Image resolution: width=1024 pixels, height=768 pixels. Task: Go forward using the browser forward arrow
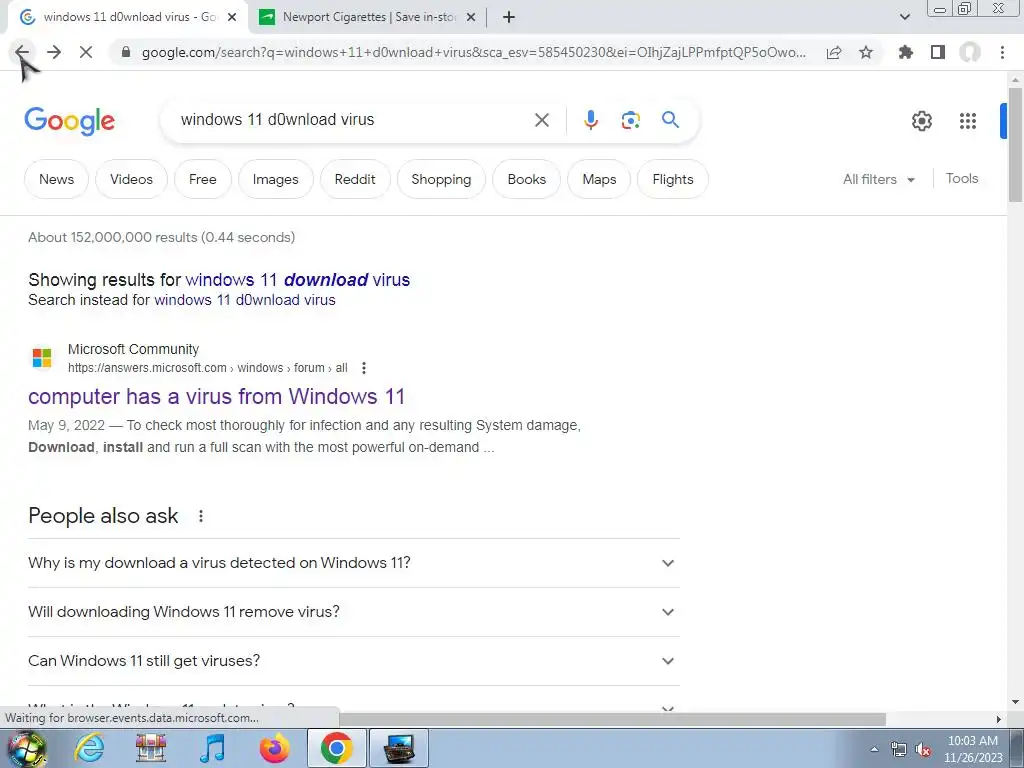54,52
